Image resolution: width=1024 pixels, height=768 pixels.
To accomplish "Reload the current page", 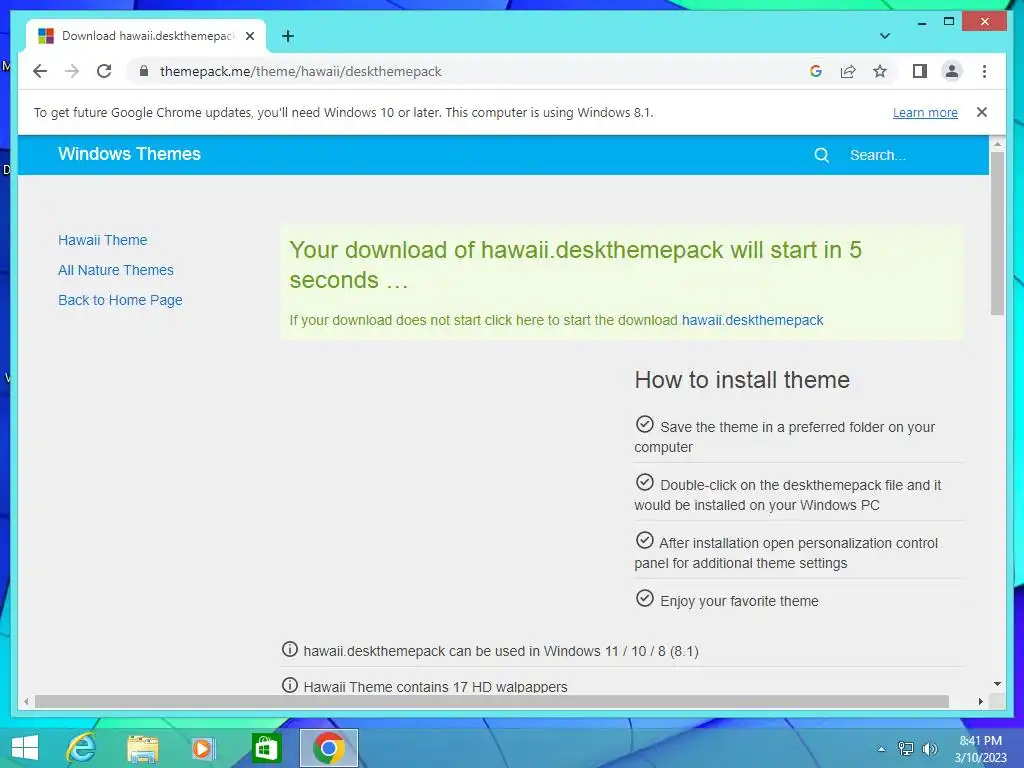I will pos(104,71).
